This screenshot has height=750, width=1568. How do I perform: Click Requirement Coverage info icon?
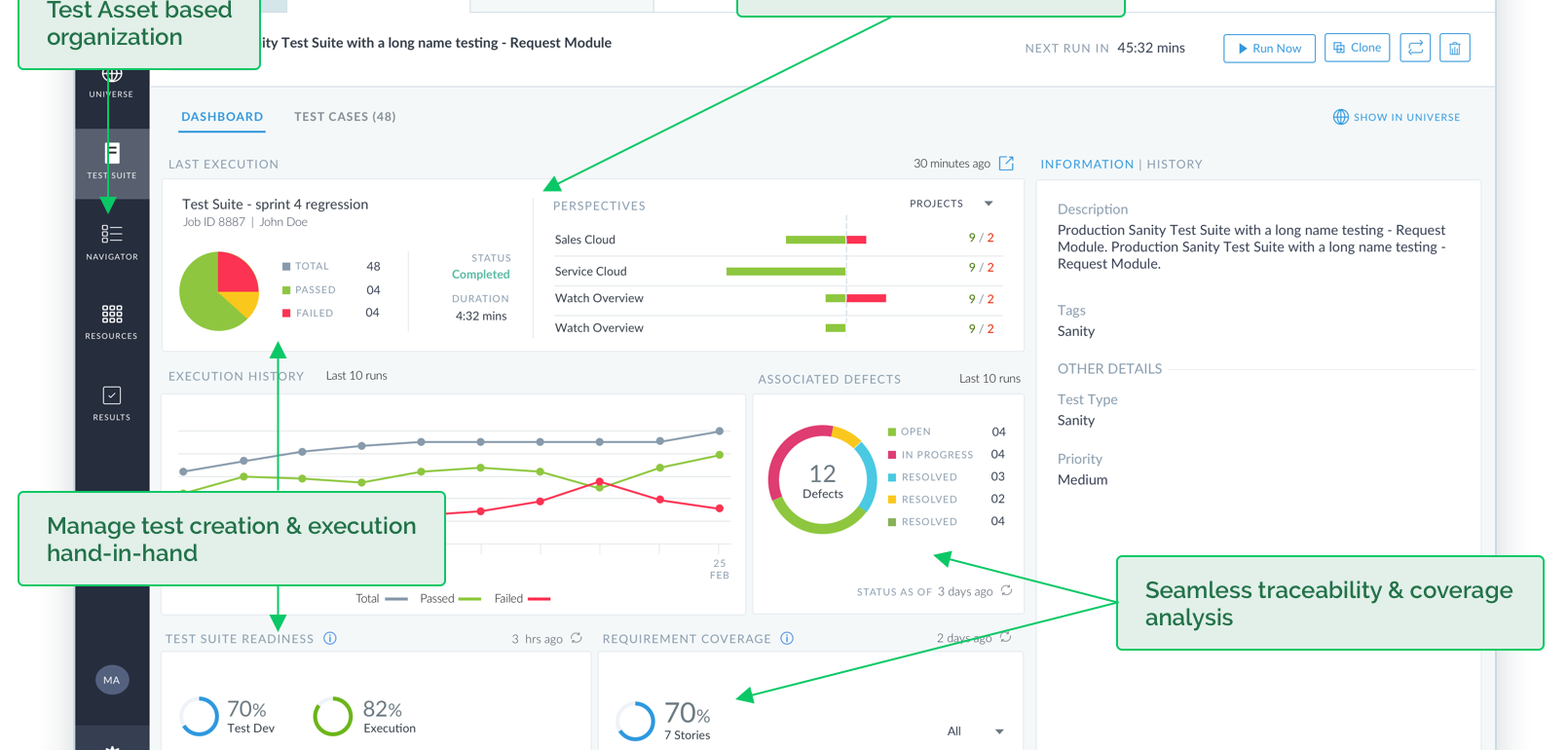pos(787,639)
